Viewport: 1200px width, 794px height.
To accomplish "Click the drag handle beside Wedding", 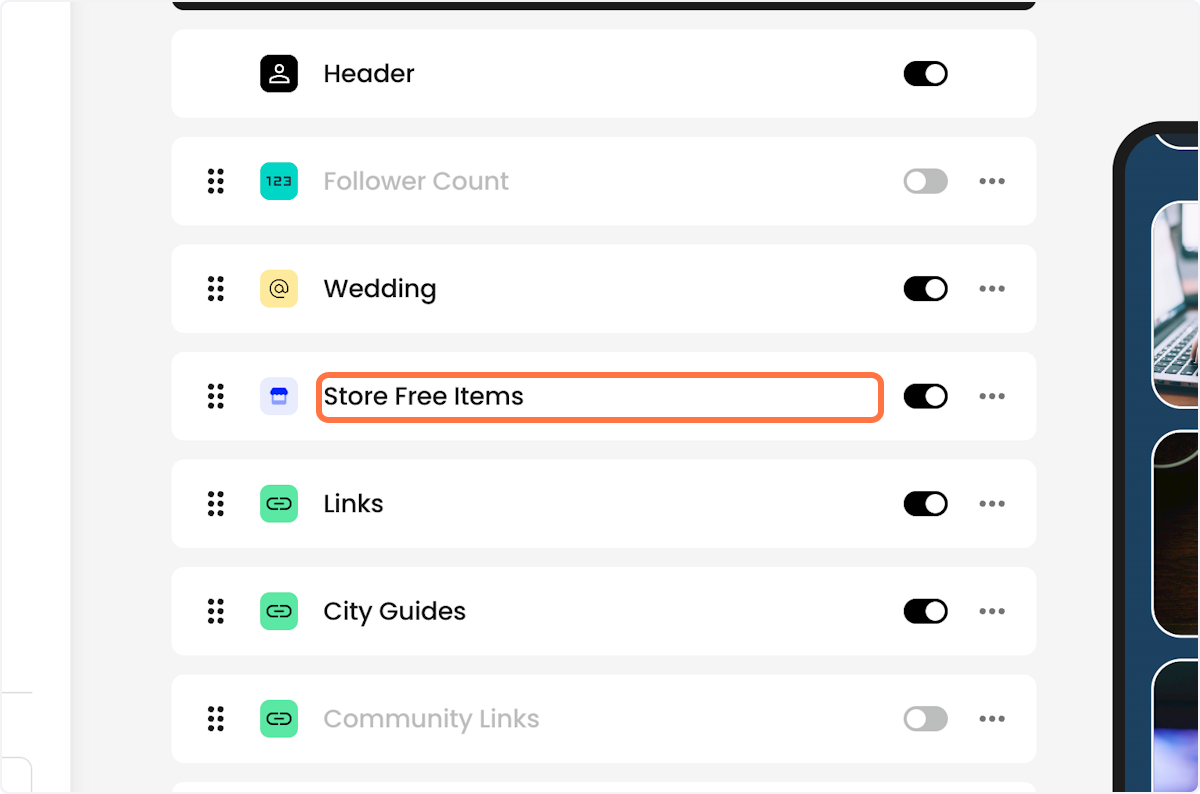I will [x=215, y=288].
